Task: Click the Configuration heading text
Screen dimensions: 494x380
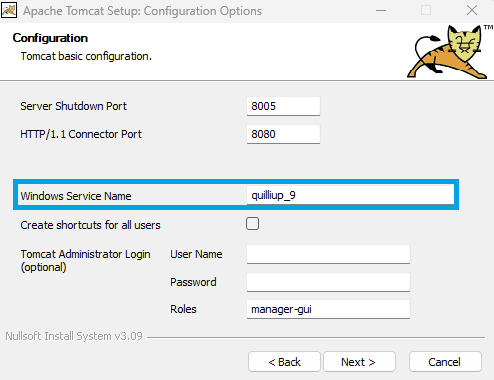Action: [50, 38]
